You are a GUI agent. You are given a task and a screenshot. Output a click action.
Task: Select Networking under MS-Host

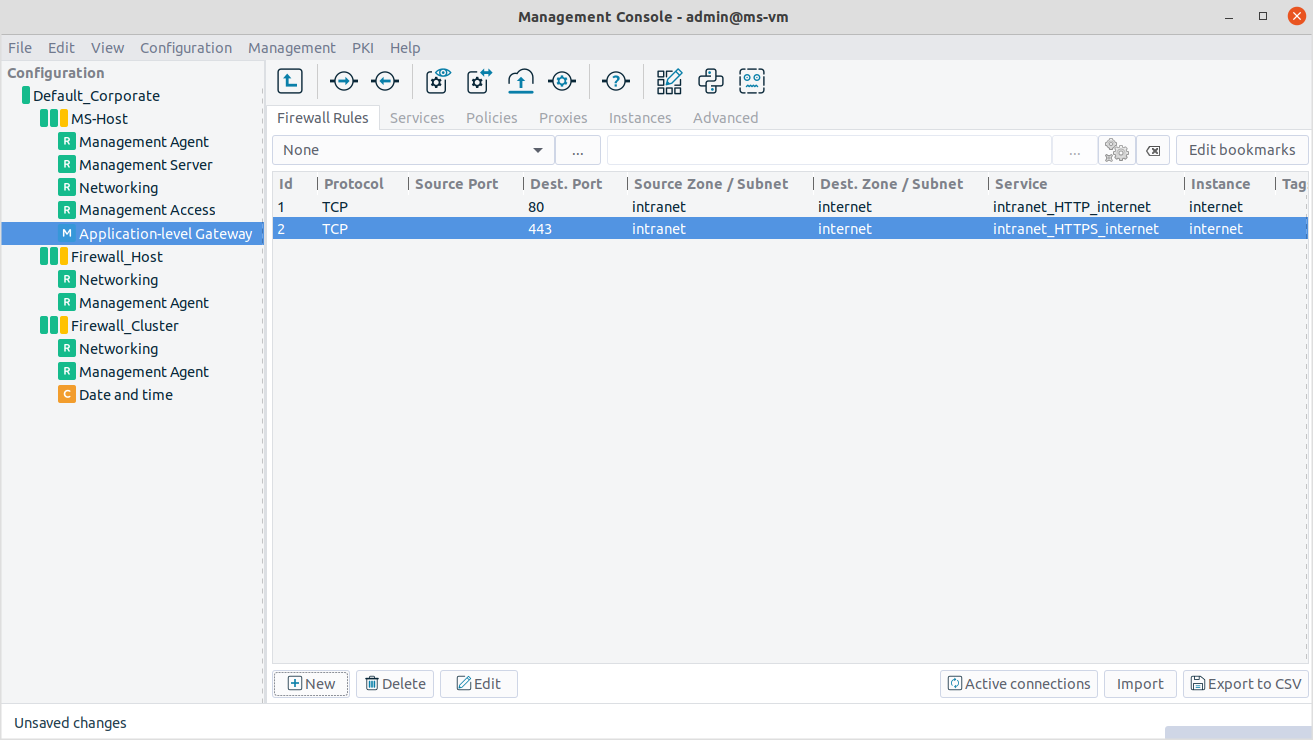point(118,188)
